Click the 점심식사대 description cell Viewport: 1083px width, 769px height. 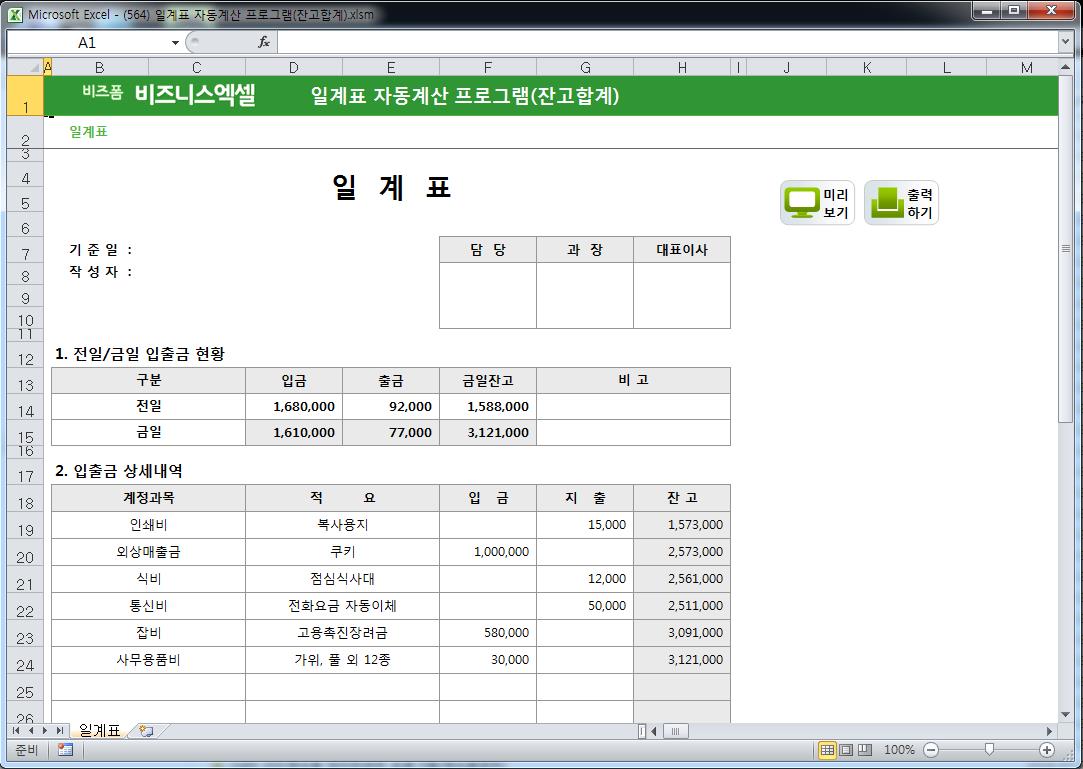tap(343, 579)
